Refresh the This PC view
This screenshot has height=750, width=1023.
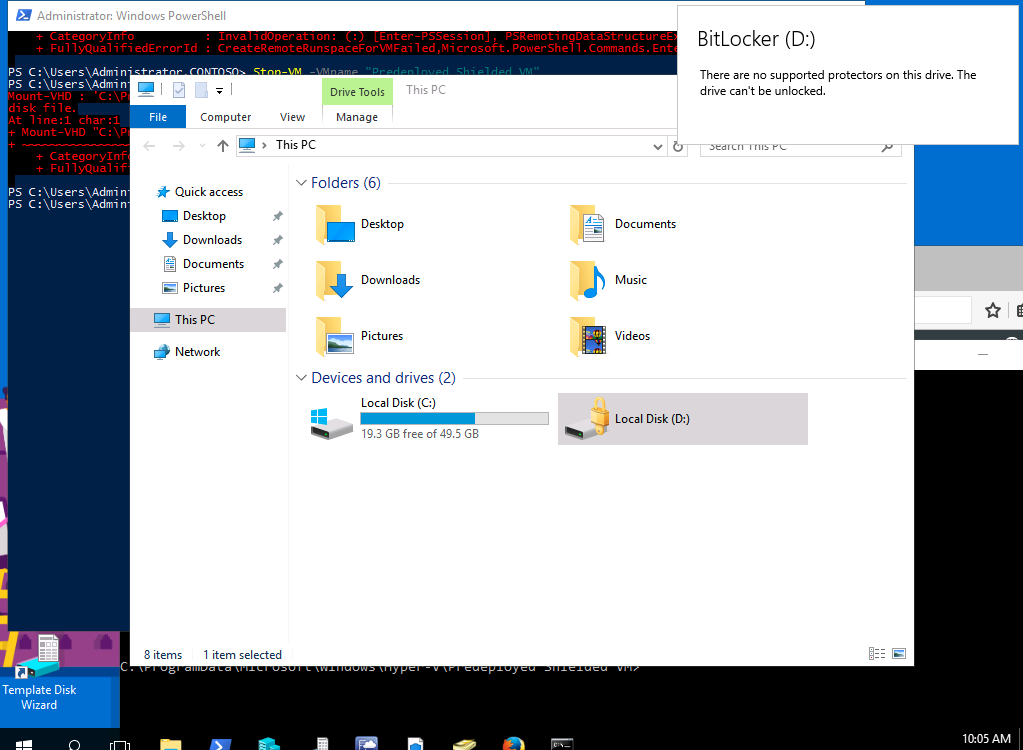coord(678,146)
